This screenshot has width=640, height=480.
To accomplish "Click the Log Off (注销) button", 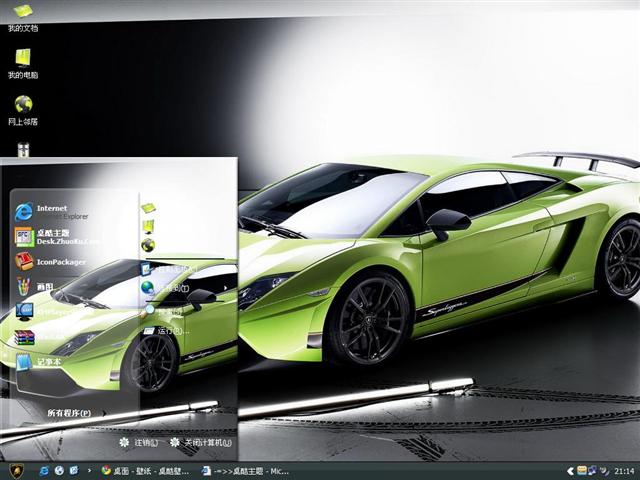I will (138, 442).
